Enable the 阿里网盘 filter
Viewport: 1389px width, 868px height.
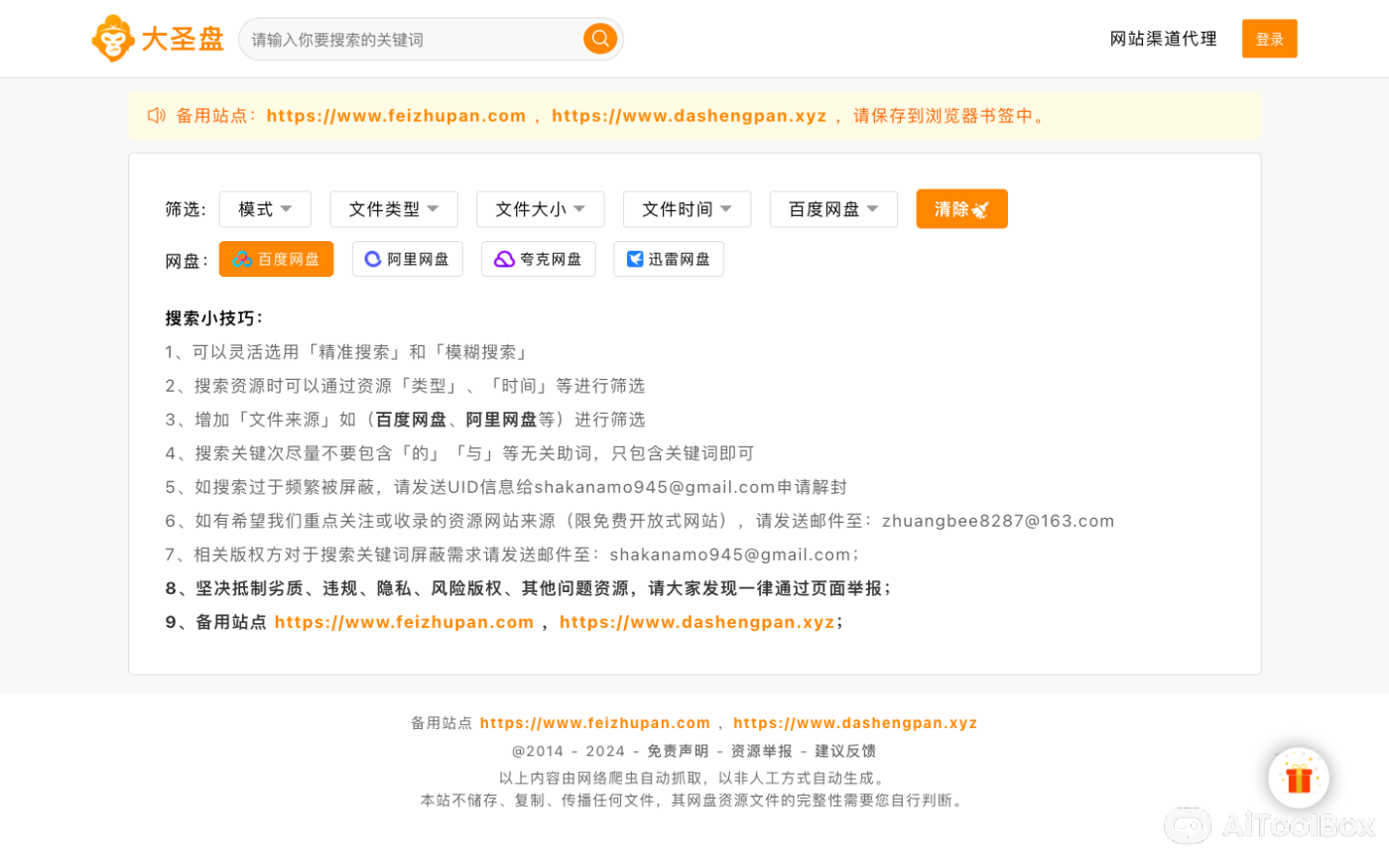point(407,258)
